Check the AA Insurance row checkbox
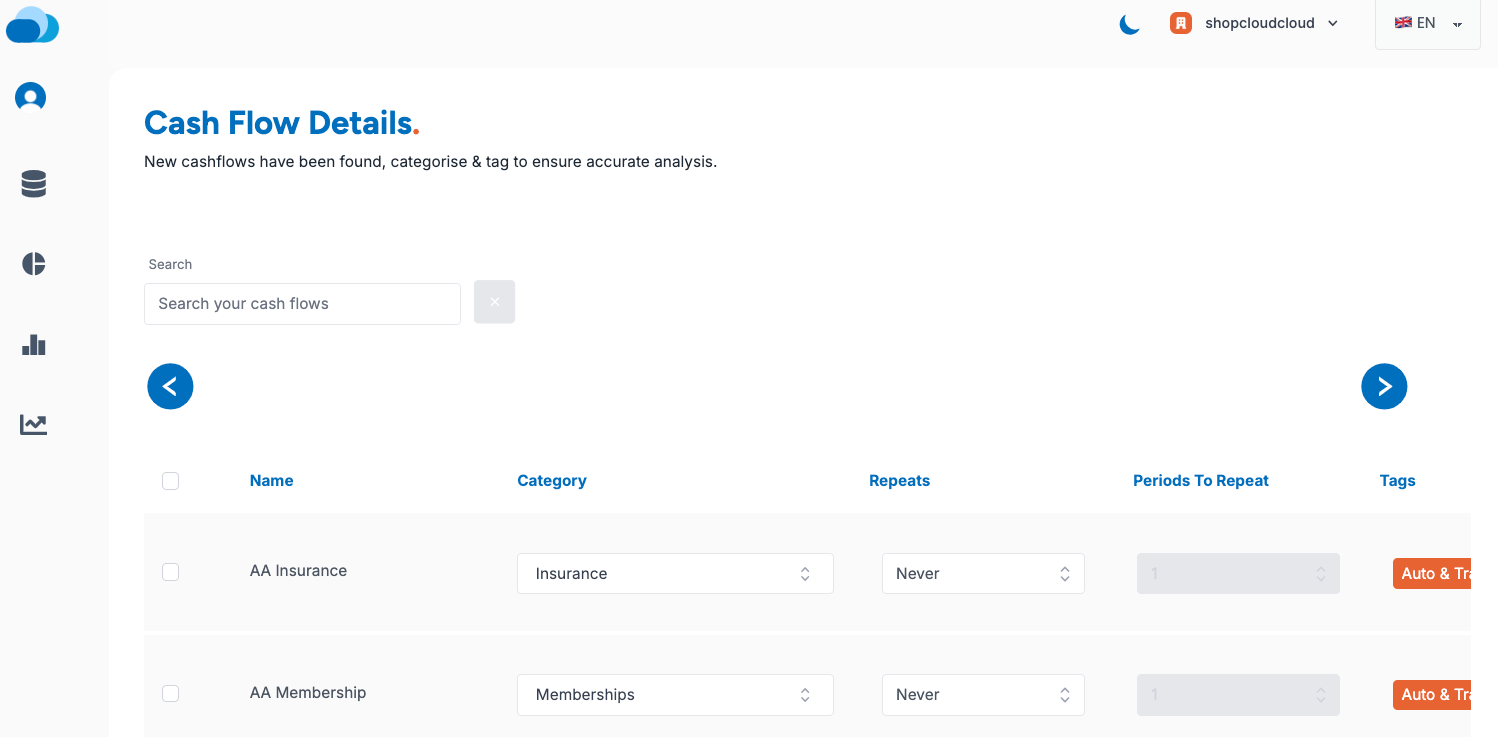The image size is (1498, 737). tap(170, 572)
